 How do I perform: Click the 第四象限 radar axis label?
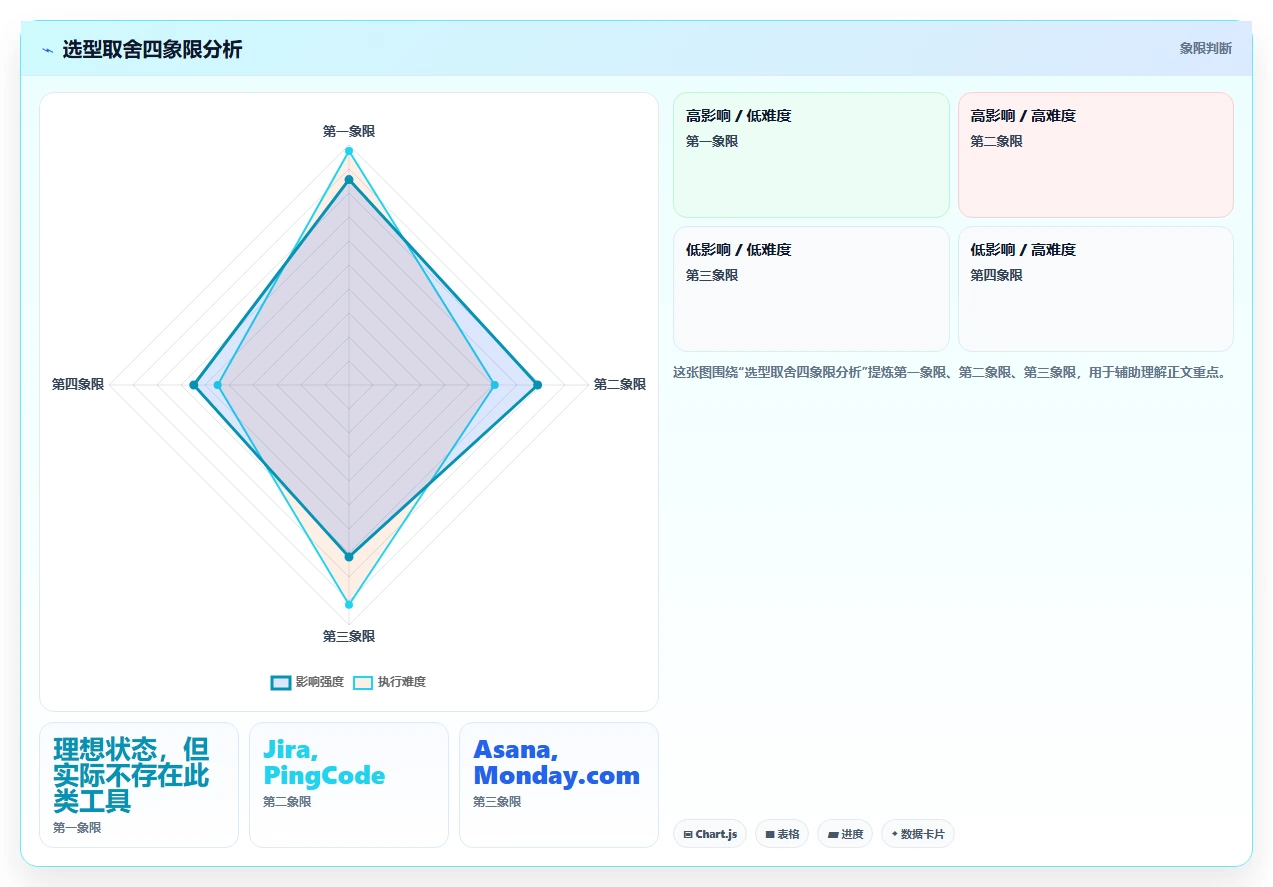click(x=78, y=384)
